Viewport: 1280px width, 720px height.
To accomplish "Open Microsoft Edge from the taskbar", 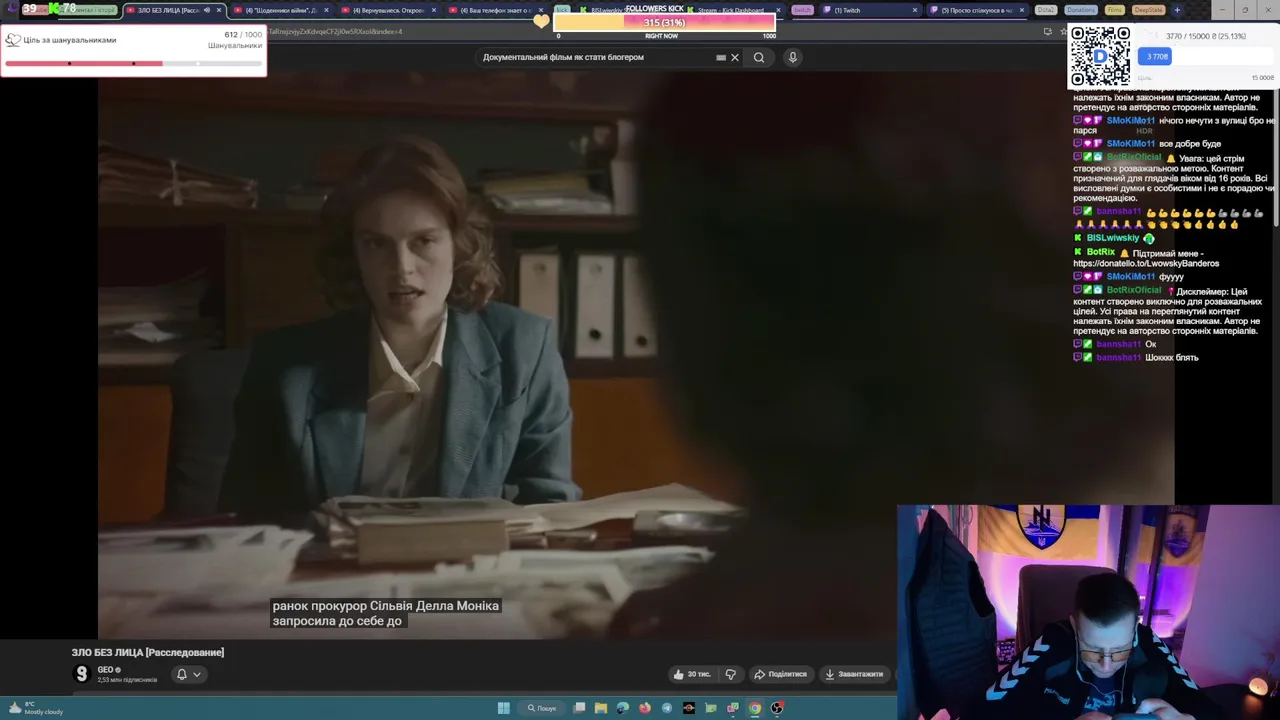I will [623, 708].
